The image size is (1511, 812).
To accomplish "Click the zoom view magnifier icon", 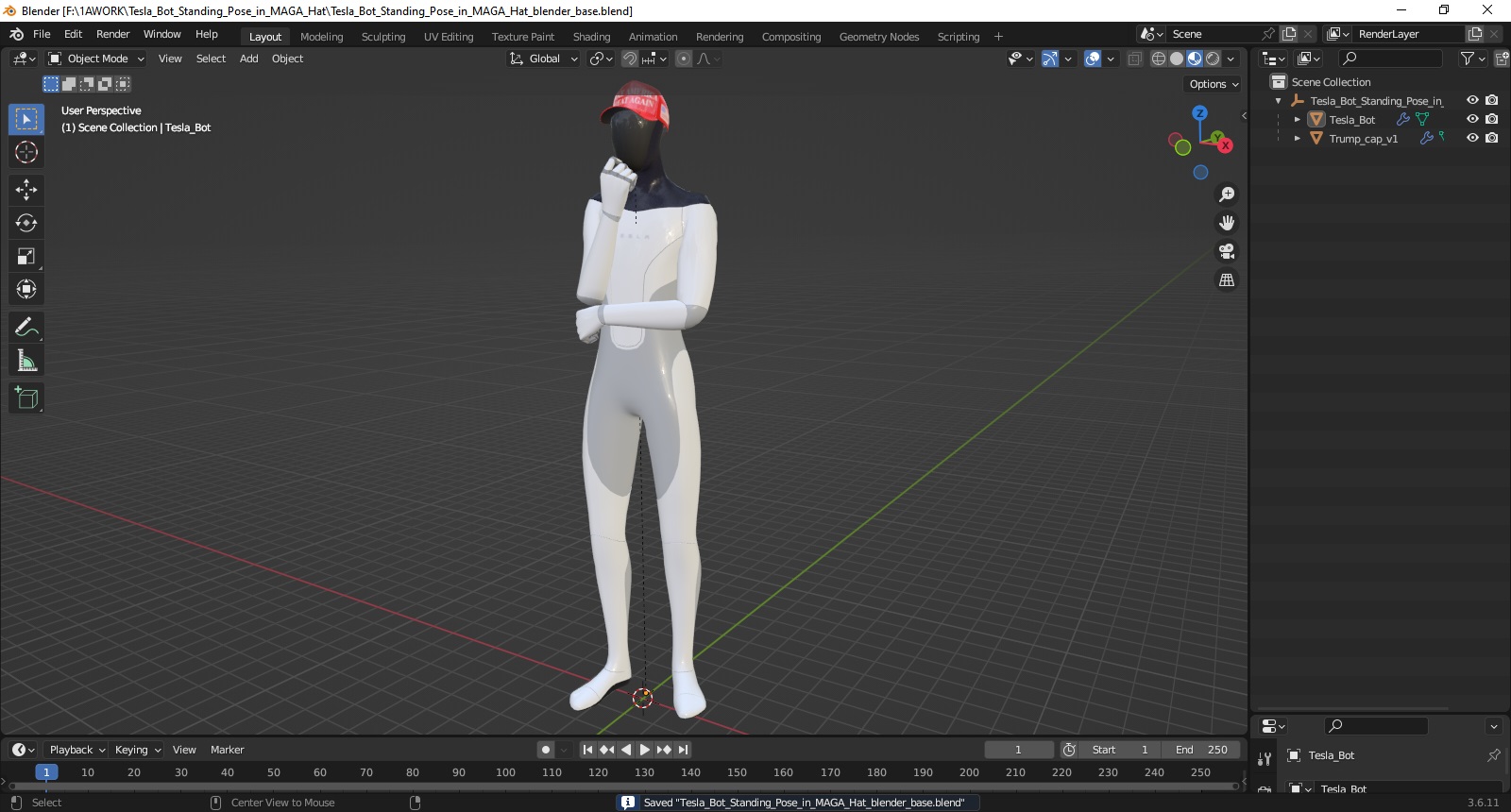I will (x=1227, y=195).
